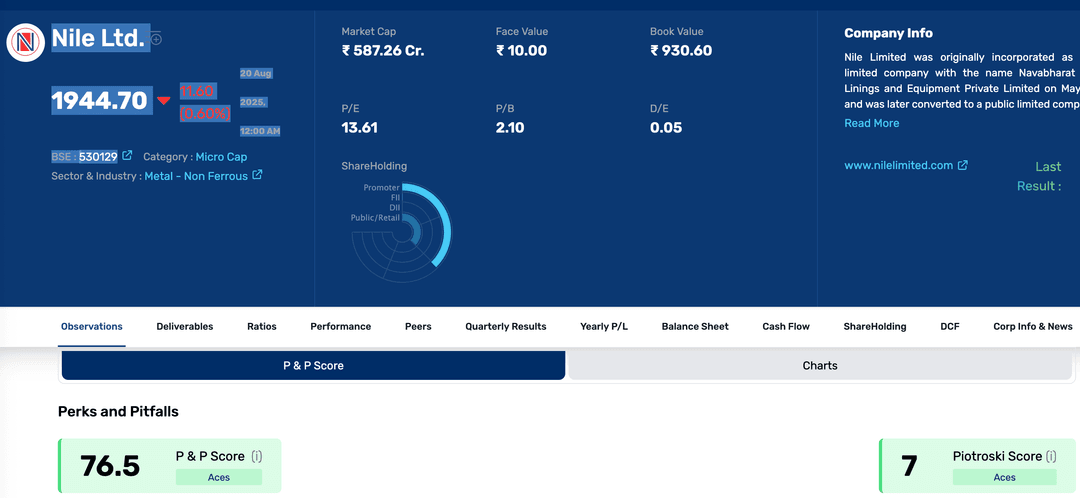Click the Last Result label
Screen dimensions: 1080x498
[x=1039, y=176]
